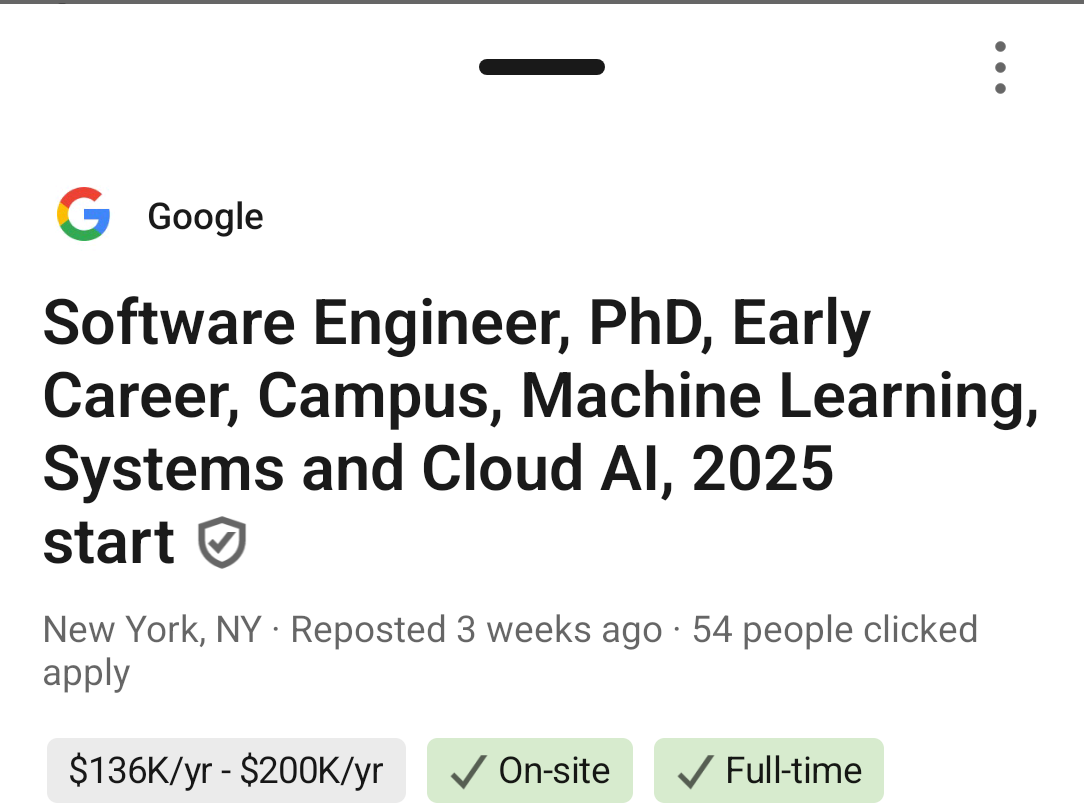Click the "New York, NY" location text
The height and width of the screenshot is (806, 1084).
(152, 630)
